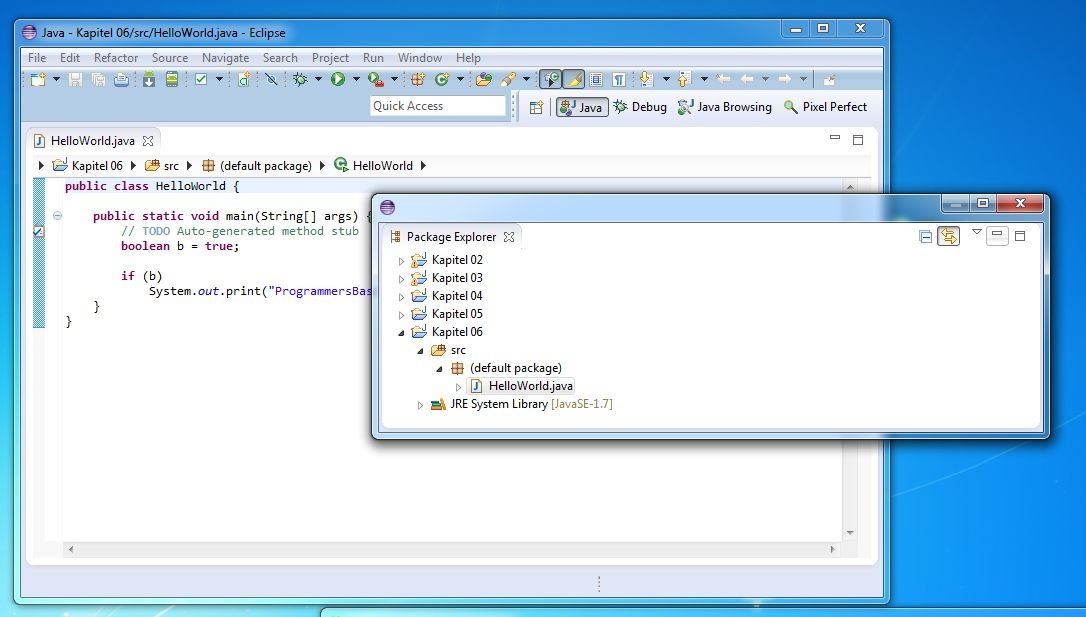Toggle Show Whitespace Characters
This screenshot has height=617, width=1086.
click(619, 80)
